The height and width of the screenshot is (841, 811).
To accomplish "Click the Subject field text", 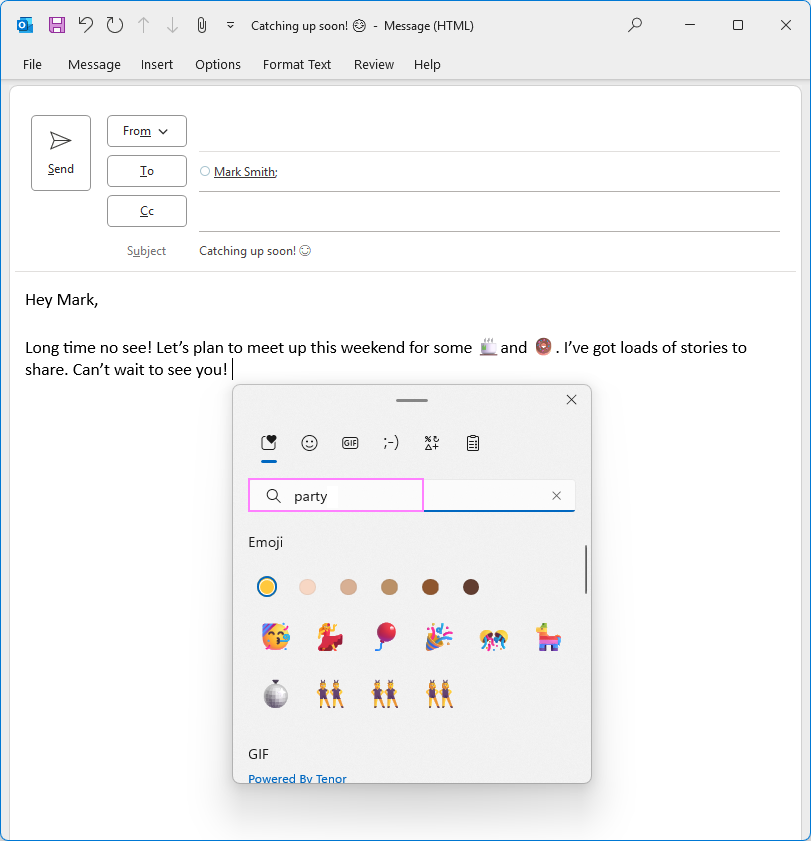I will point(255,250).
